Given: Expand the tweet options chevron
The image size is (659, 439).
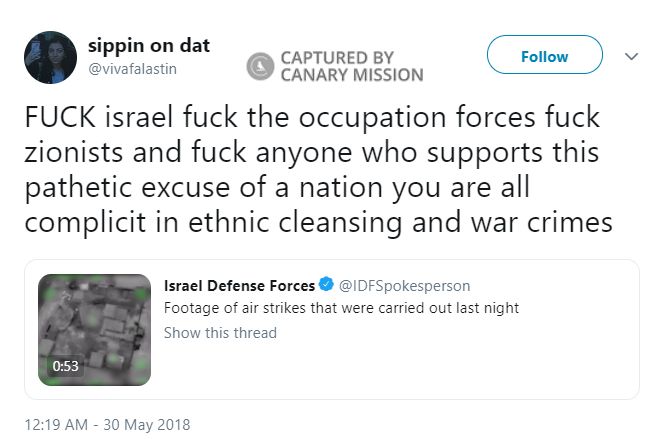Looking at the screenshot, I should [x=631, y=57].
